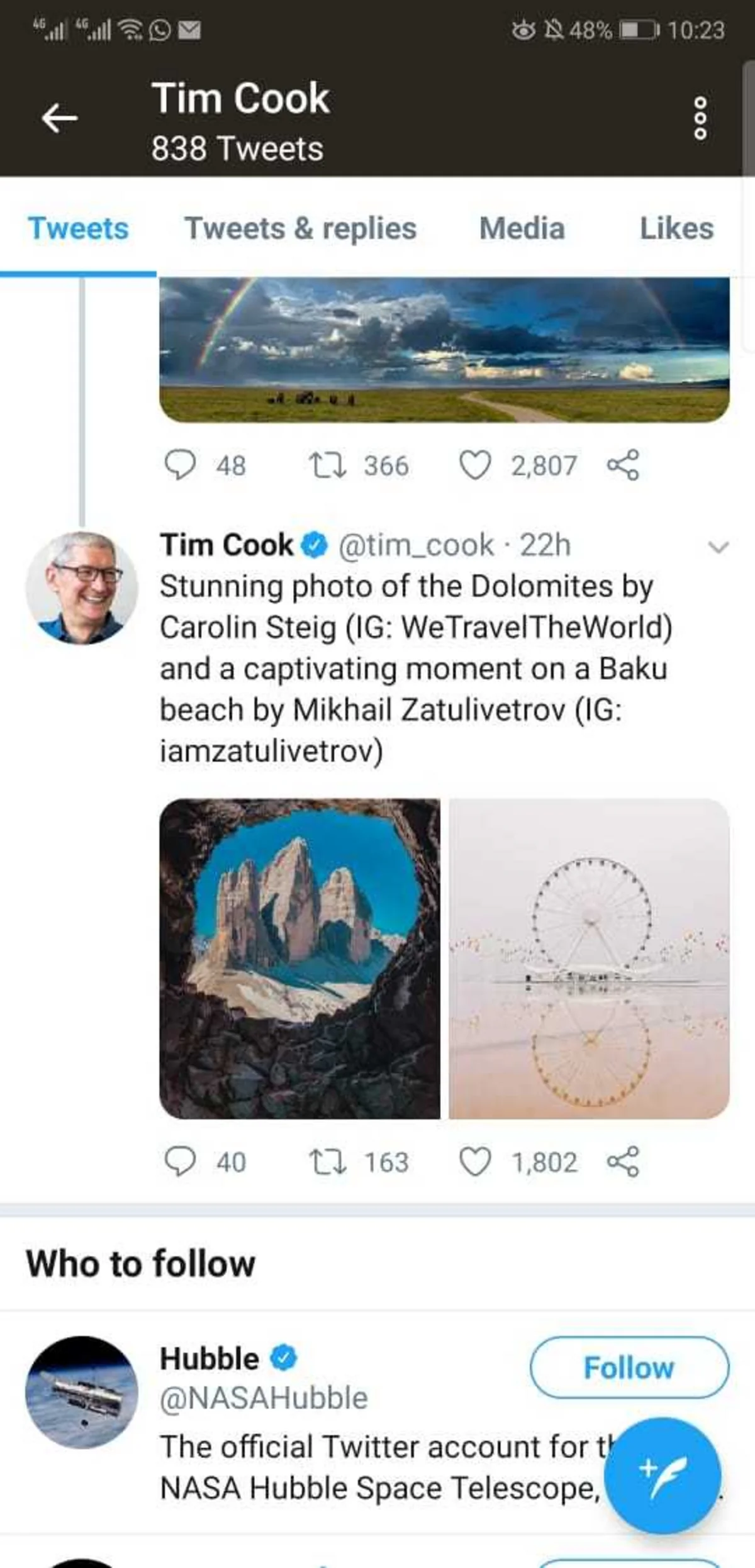Retweet the rainbow photo tweet
This screenshot has height=1568, width=755.
[x=328, y=465]
